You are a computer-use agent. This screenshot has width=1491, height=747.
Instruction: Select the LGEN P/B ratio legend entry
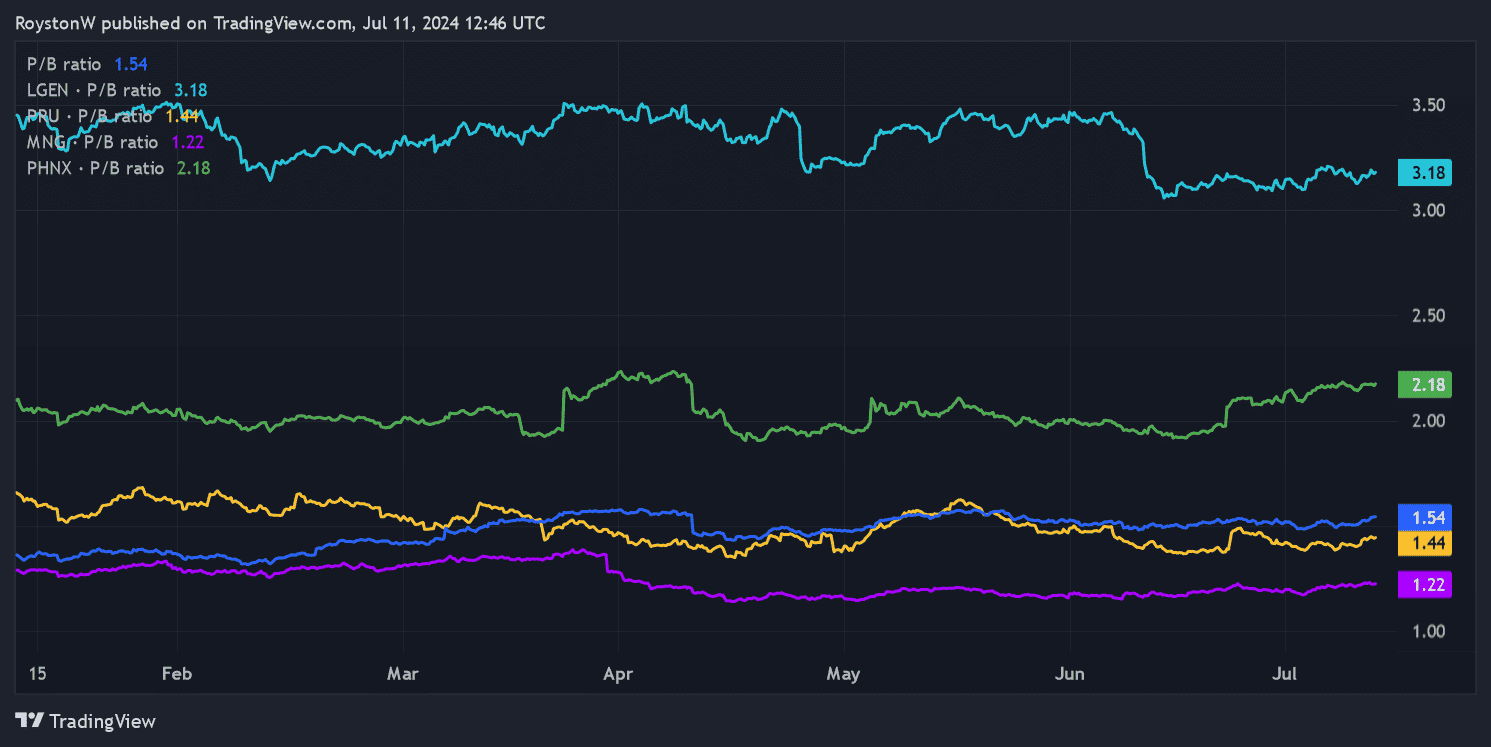pyautogui.click(x=116, y=90)
